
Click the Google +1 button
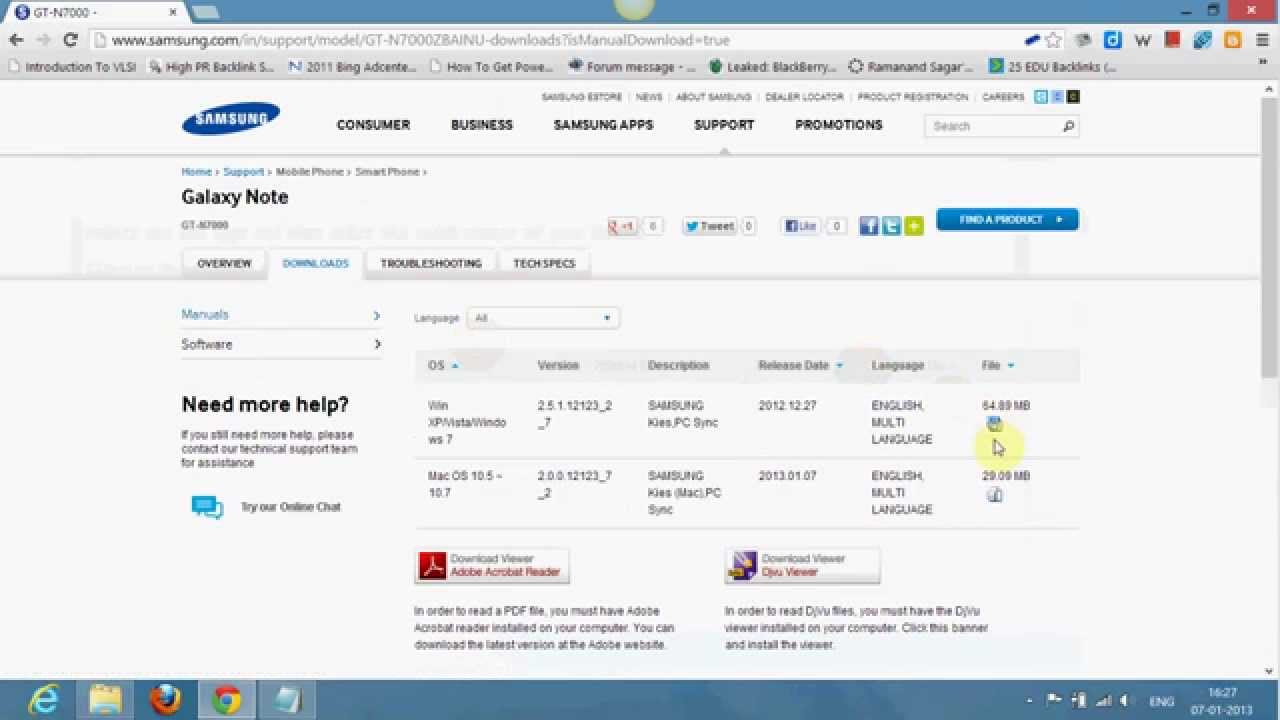623,226
